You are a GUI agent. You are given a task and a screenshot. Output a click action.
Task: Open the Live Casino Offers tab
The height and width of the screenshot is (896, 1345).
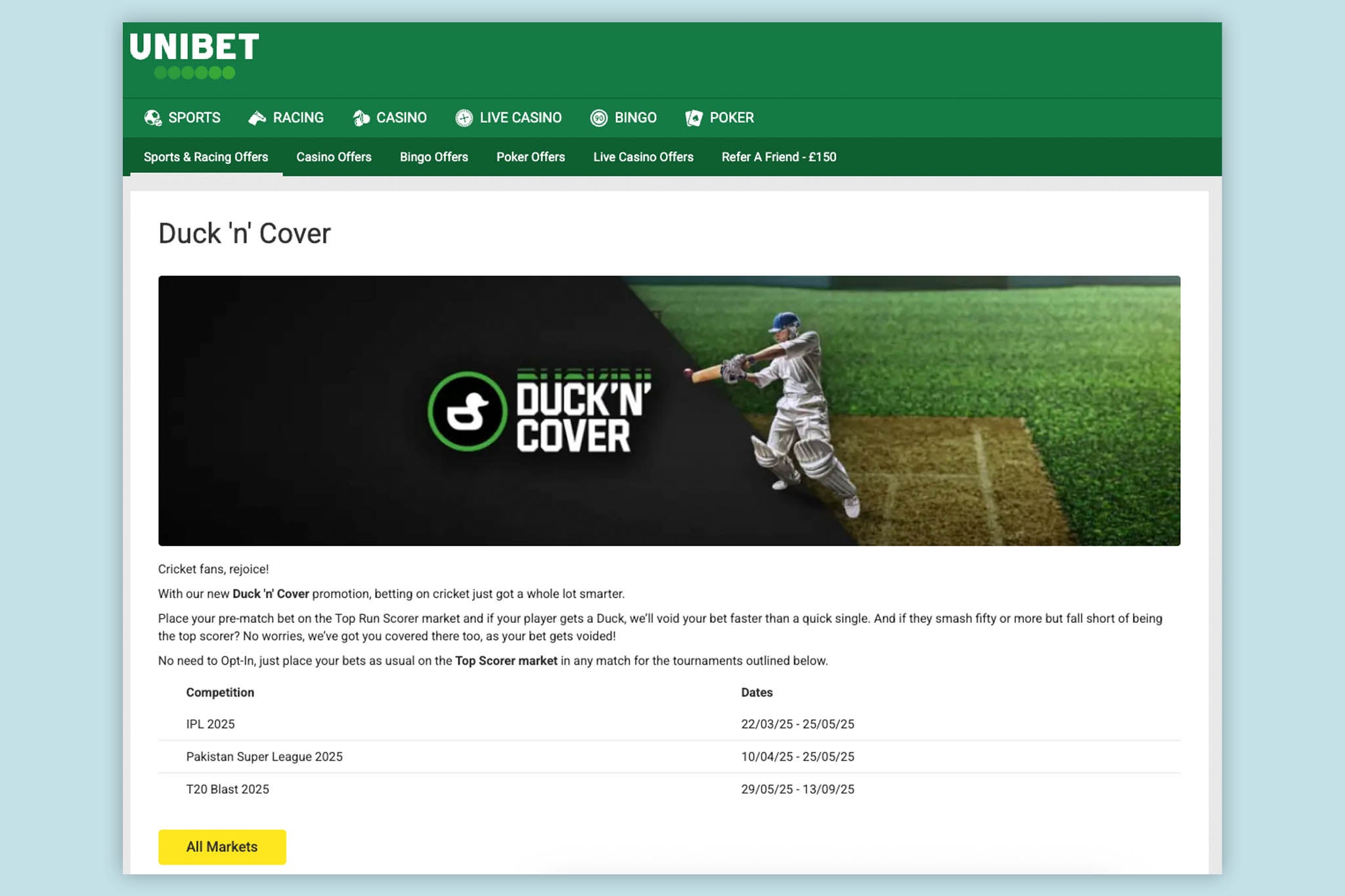(x=642, y=157)
